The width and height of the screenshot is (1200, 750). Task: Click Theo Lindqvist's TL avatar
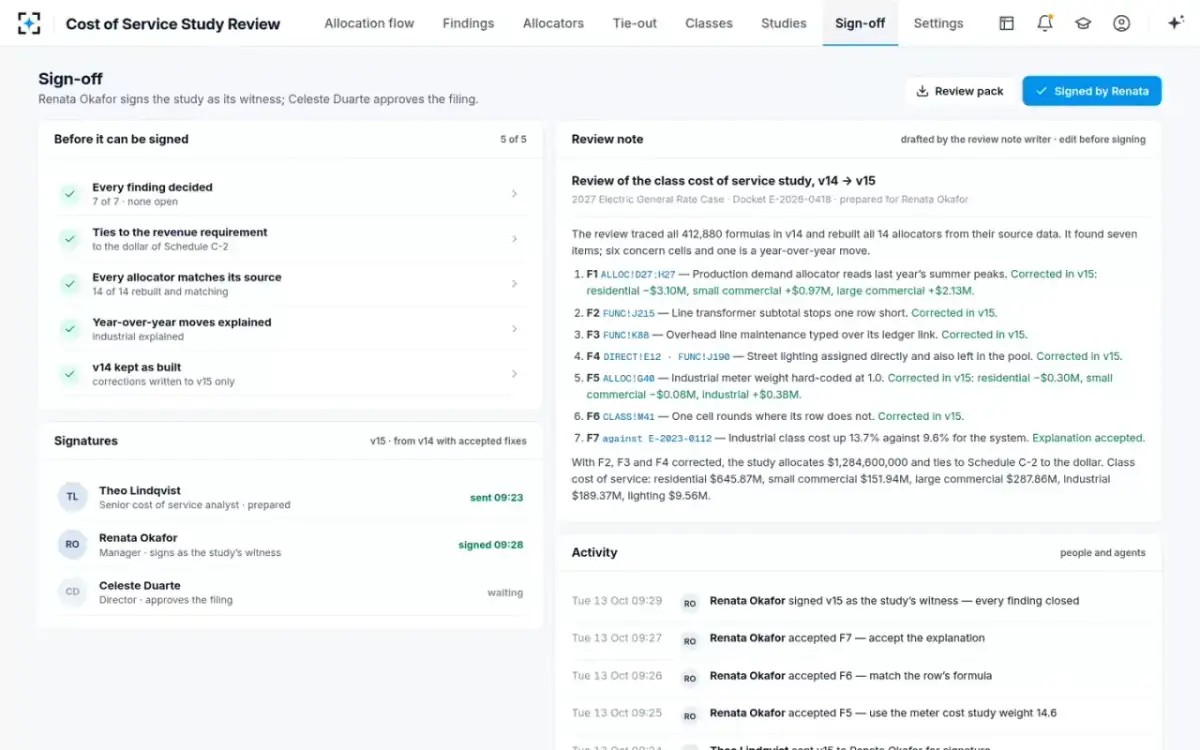pos(72,497)
